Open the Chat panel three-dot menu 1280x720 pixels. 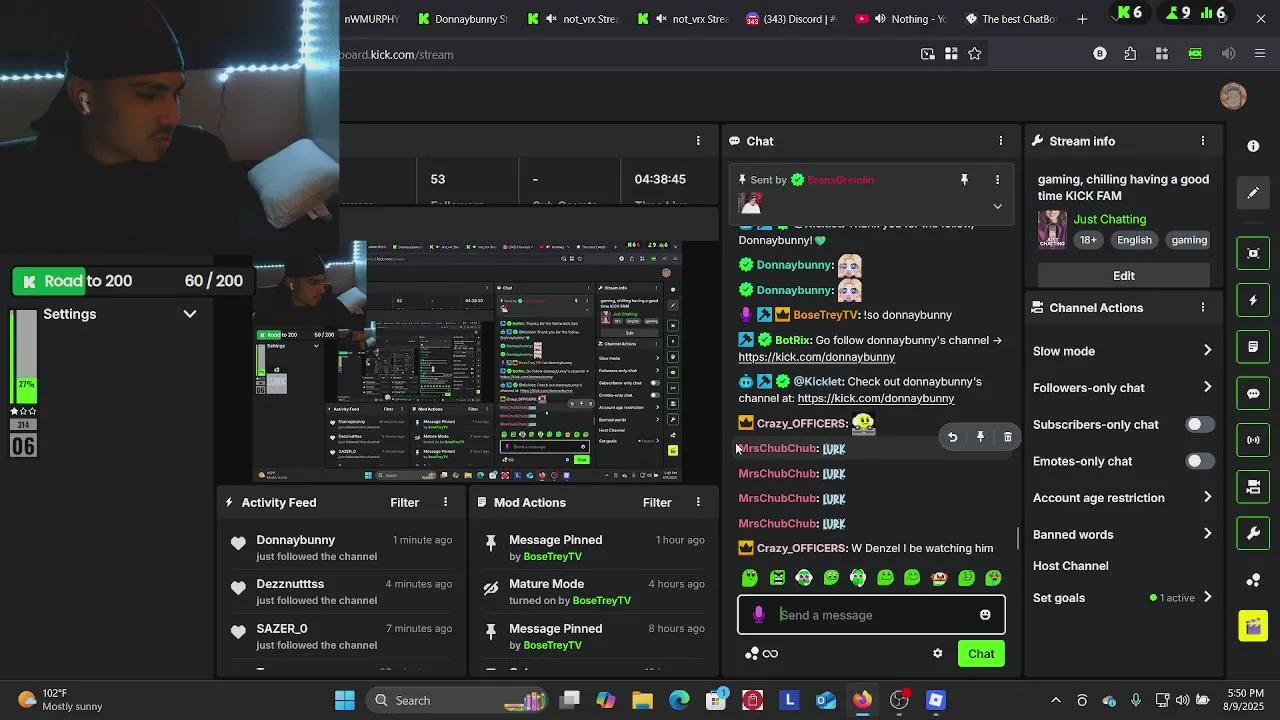tap(1000, 141)
